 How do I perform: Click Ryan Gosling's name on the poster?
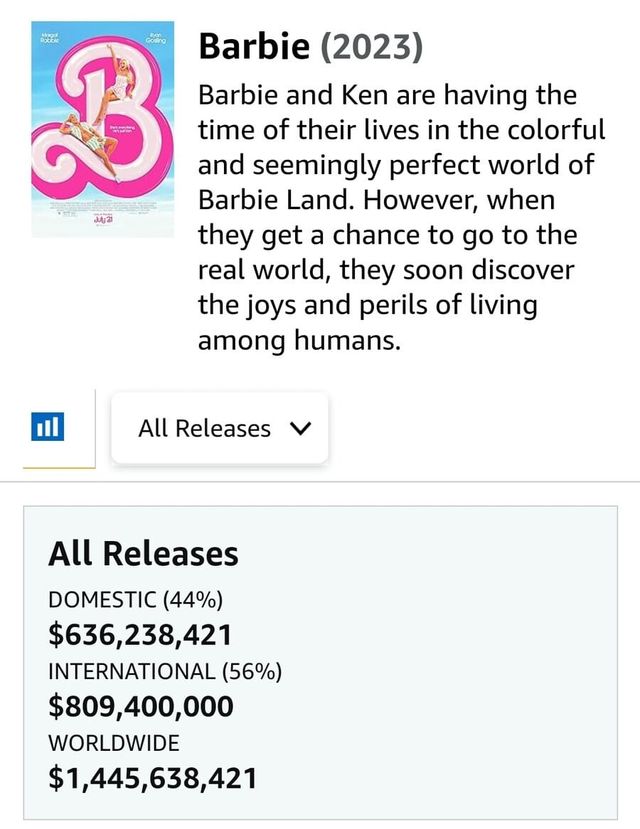coord(155,40)
